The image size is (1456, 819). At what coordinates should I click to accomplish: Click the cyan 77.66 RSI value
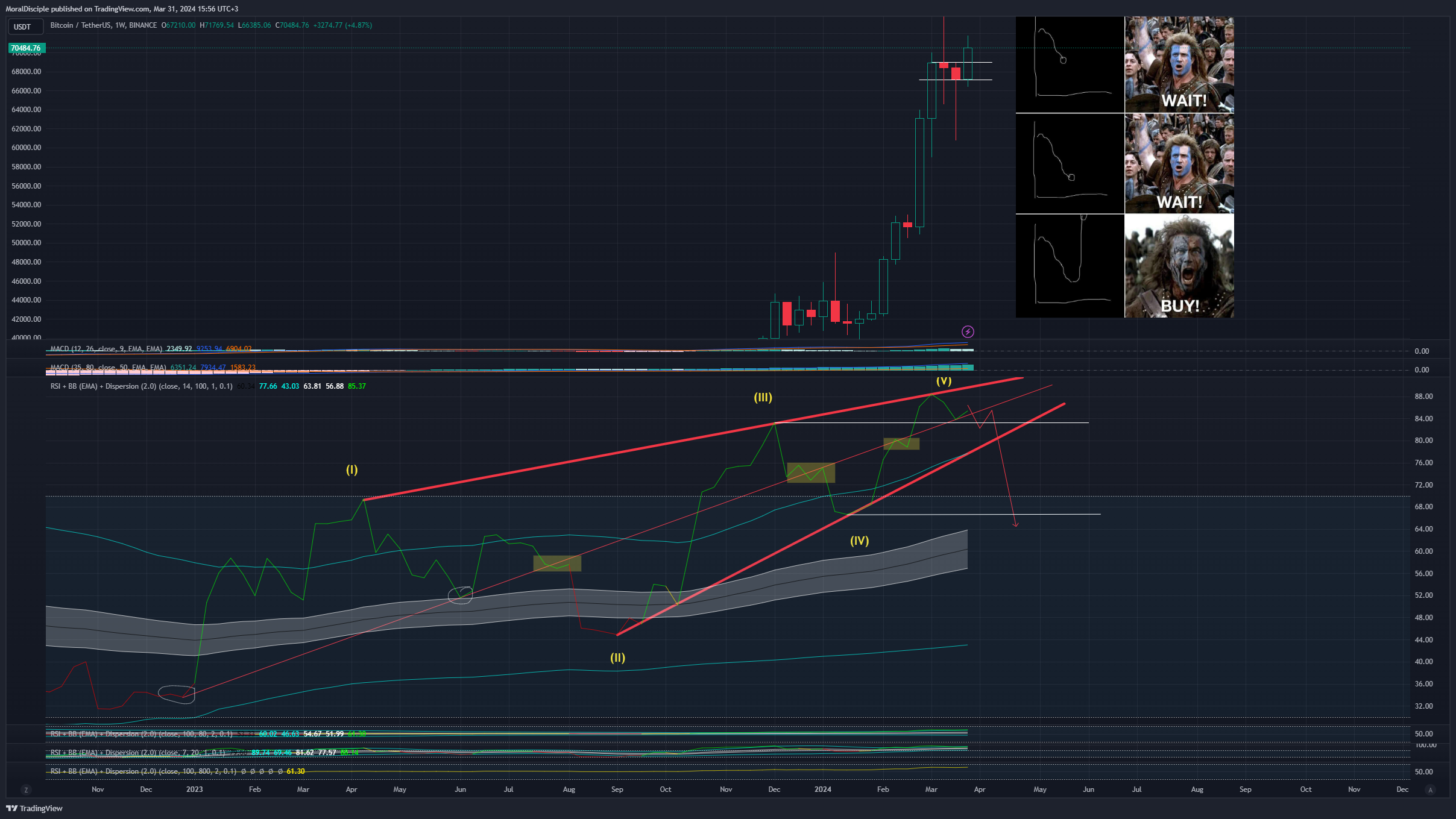click(x=268, y=386)
